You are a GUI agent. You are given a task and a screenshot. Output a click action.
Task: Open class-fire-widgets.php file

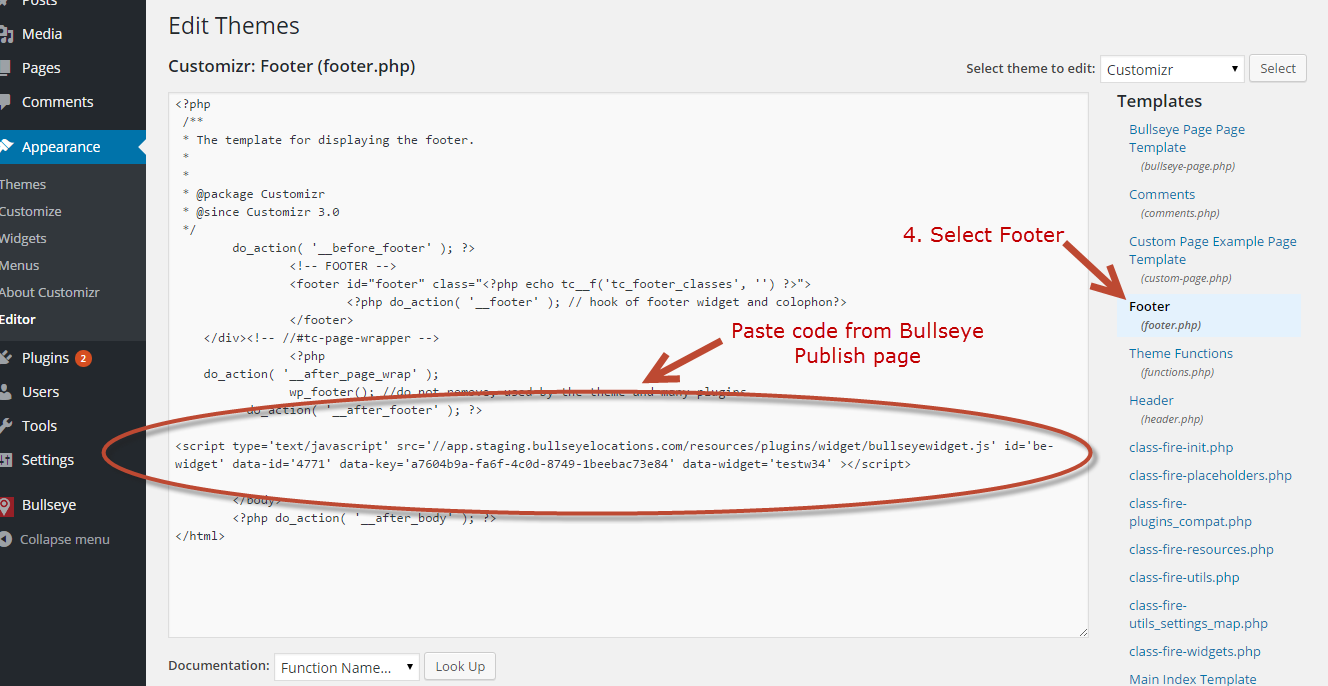click(1195, 651)
